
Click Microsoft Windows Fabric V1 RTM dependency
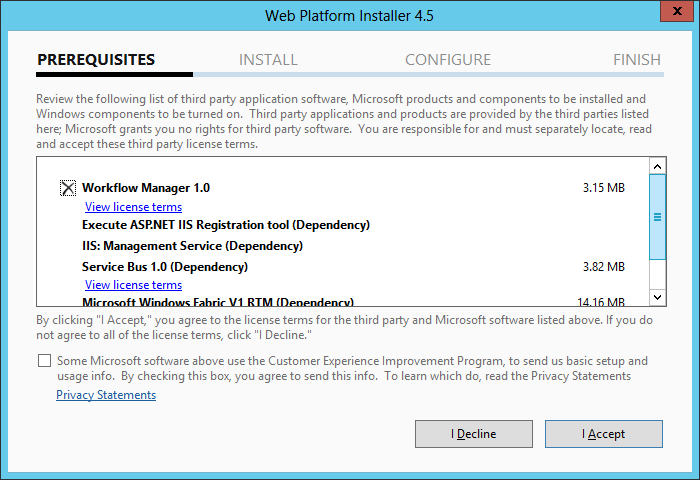pyautogui.click(x=218, y=301)
